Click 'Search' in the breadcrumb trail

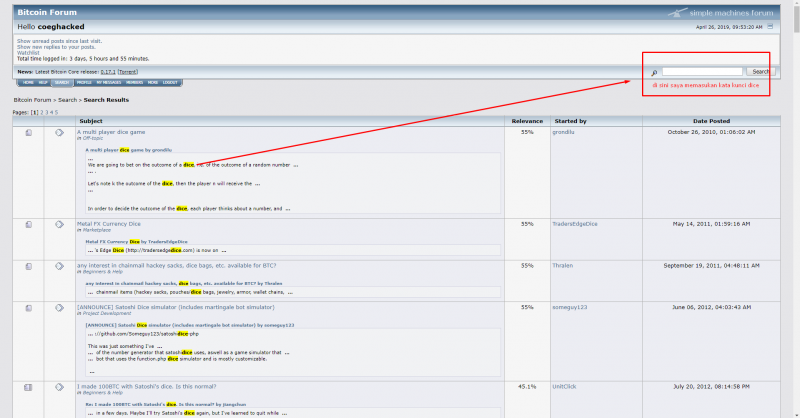point(67,100)
